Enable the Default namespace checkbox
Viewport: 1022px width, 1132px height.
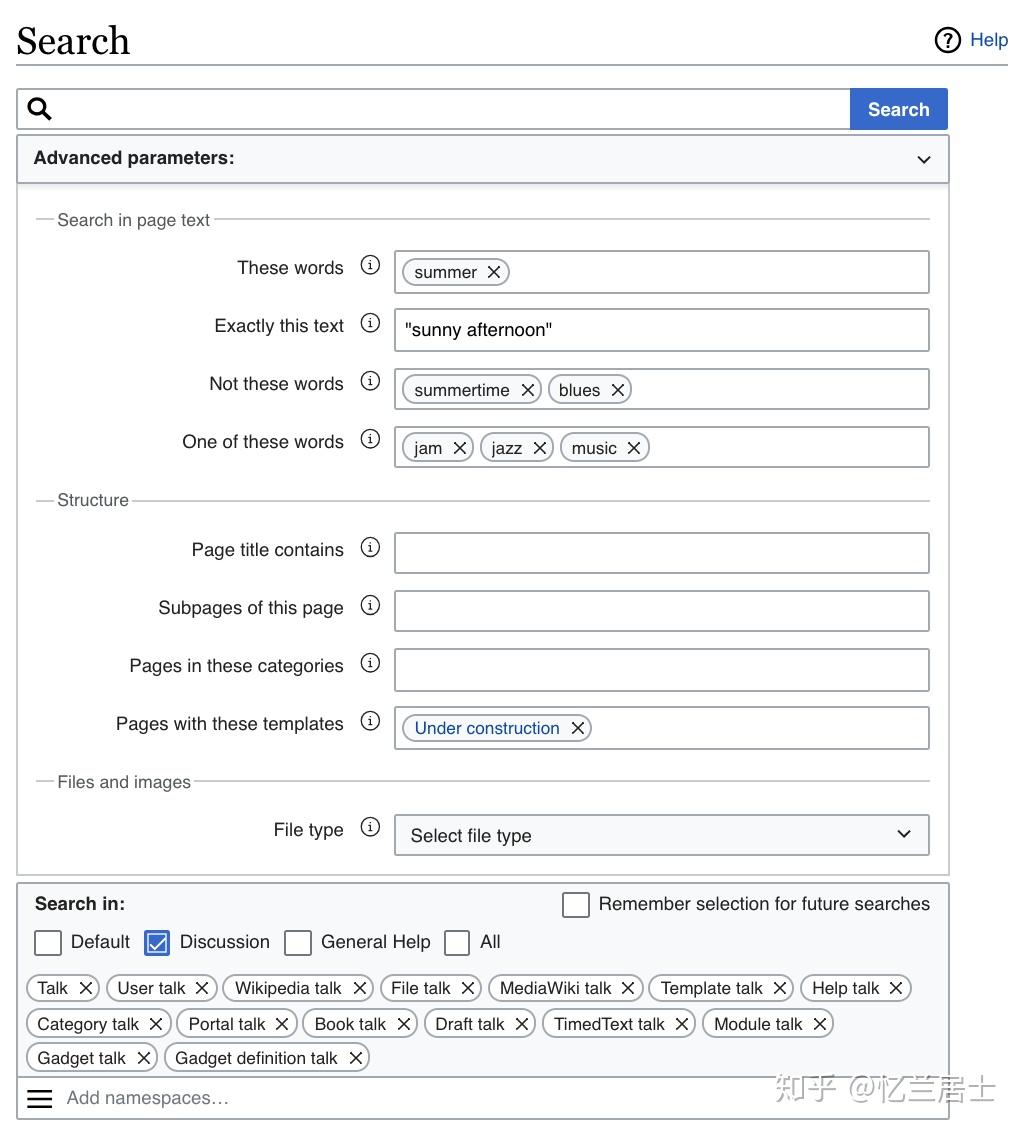pyautogui.click(x=48, y=942)
